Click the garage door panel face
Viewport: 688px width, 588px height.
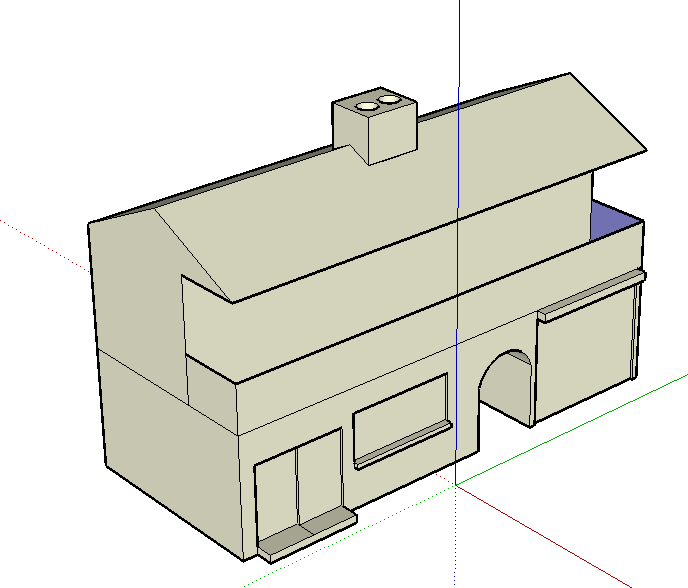[x=586, y=353]
